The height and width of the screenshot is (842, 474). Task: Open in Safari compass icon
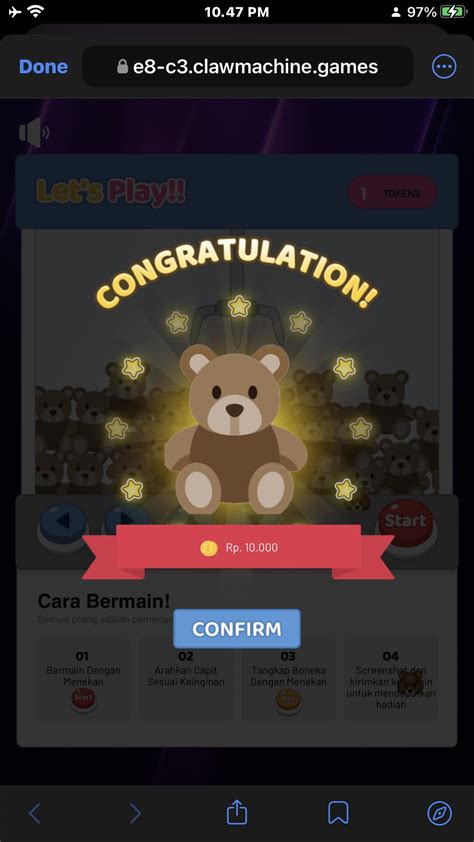[440, 814]
